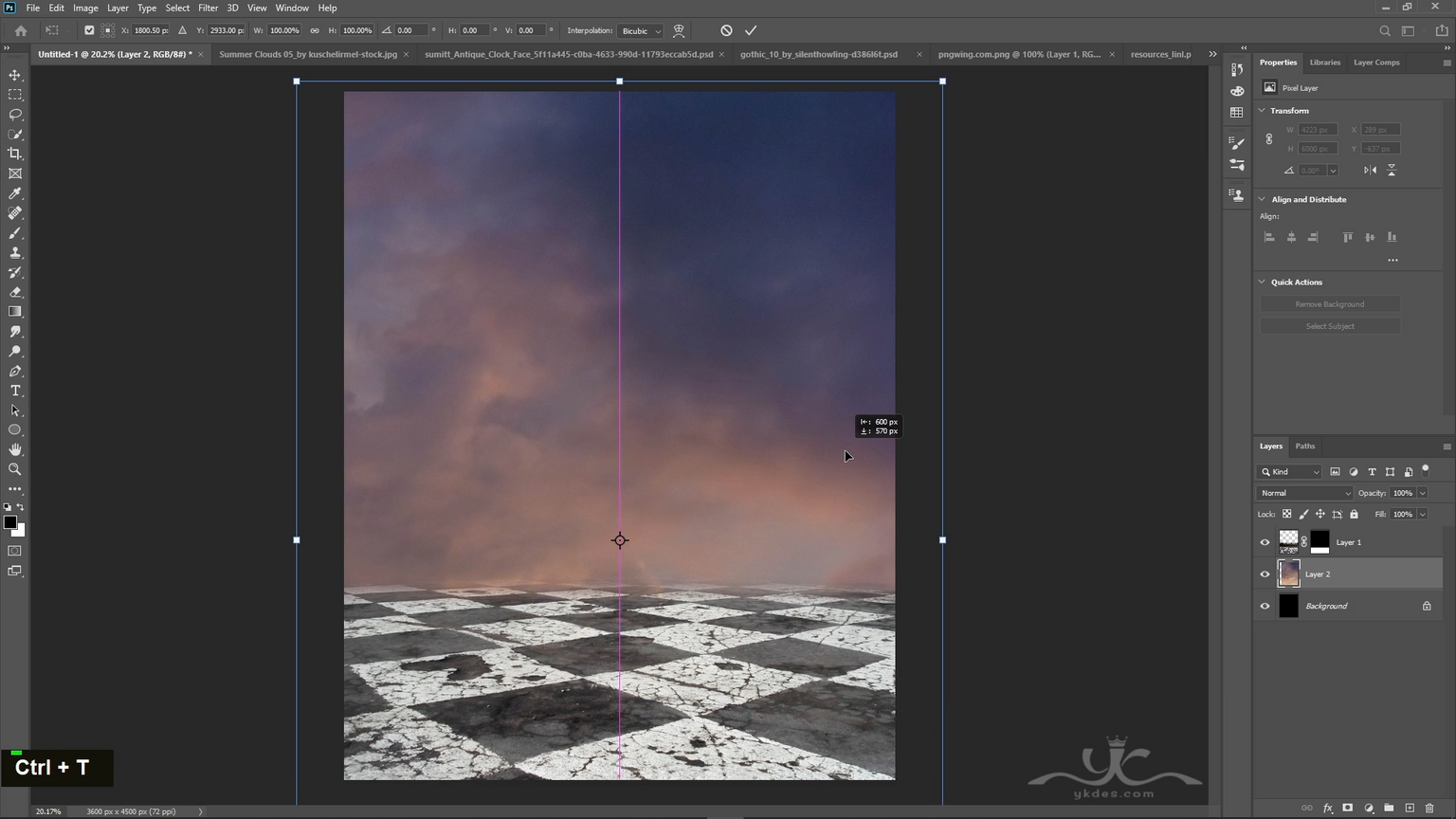The image size is (1456, 819).
Task: Open the Fill value dropdown arrow
Action: 1422,514
